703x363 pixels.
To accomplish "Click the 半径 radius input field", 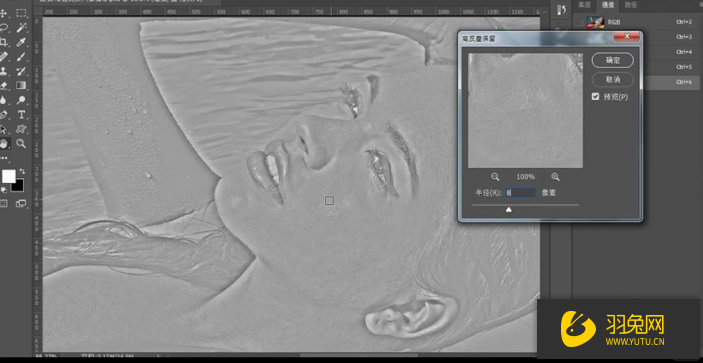I will tap(520, 193).
